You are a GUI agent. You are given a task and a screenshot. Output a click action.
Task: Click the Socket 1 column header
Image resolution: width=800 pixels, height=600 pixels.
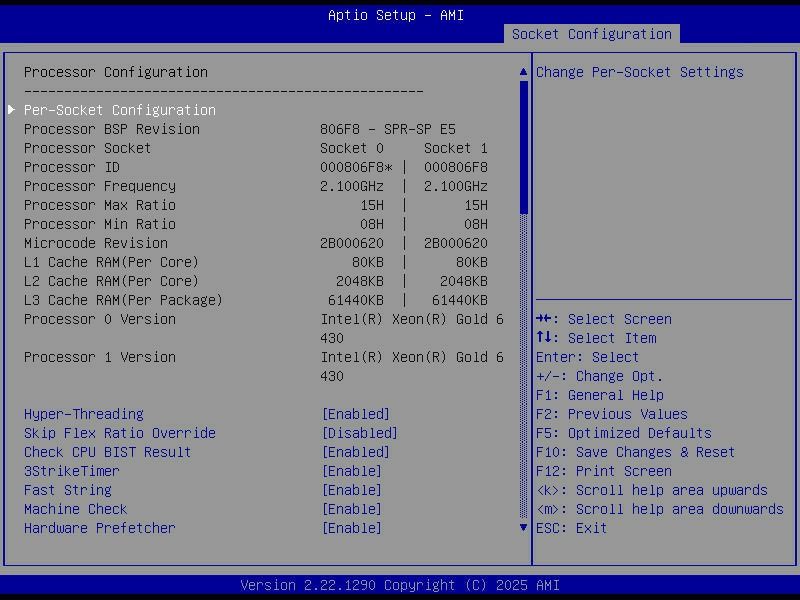(x=456, y=148)
